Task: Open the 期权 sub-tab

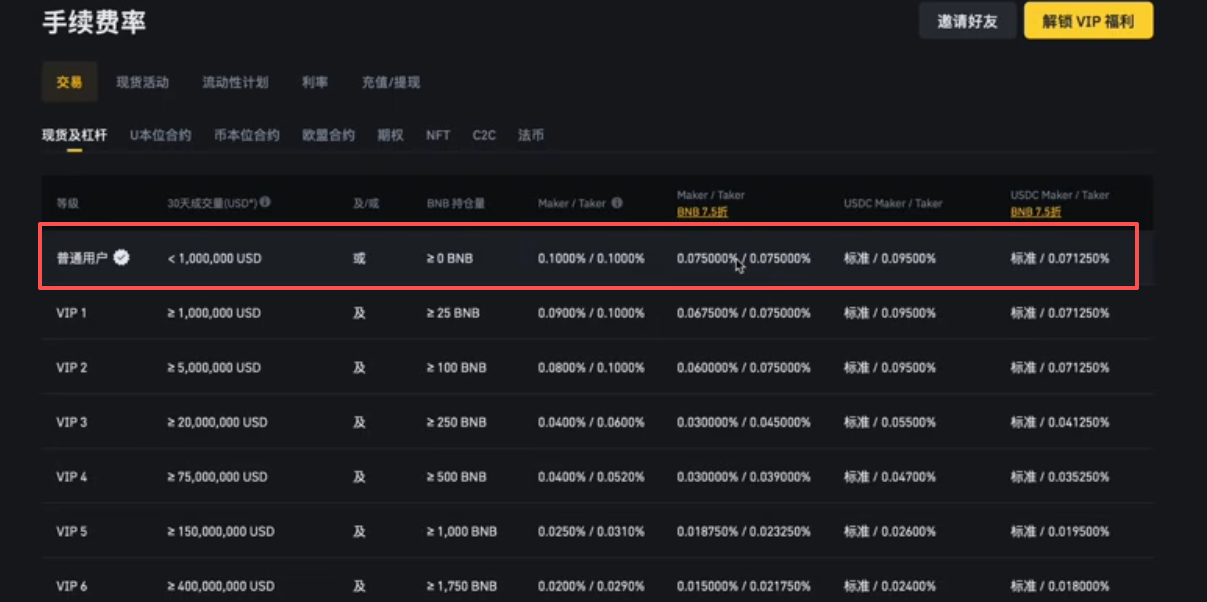Action: point(390,135)
